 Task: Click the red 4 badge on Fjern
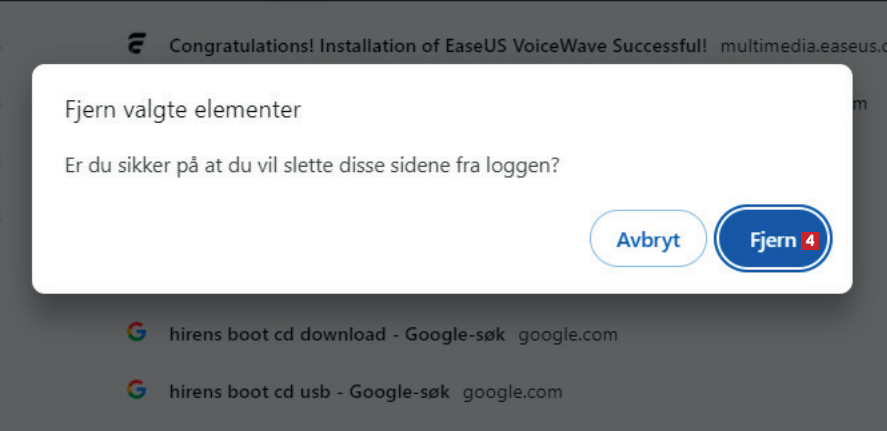tap(810, 240)
